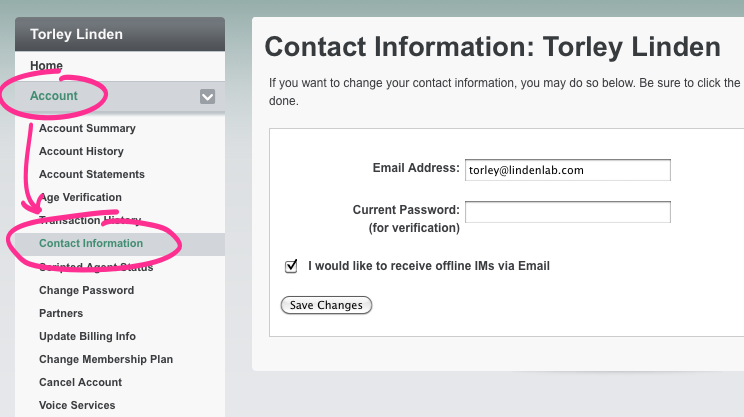The image size is (744, 417).
Task: Open Age Verification page
Action: [80, 197]
